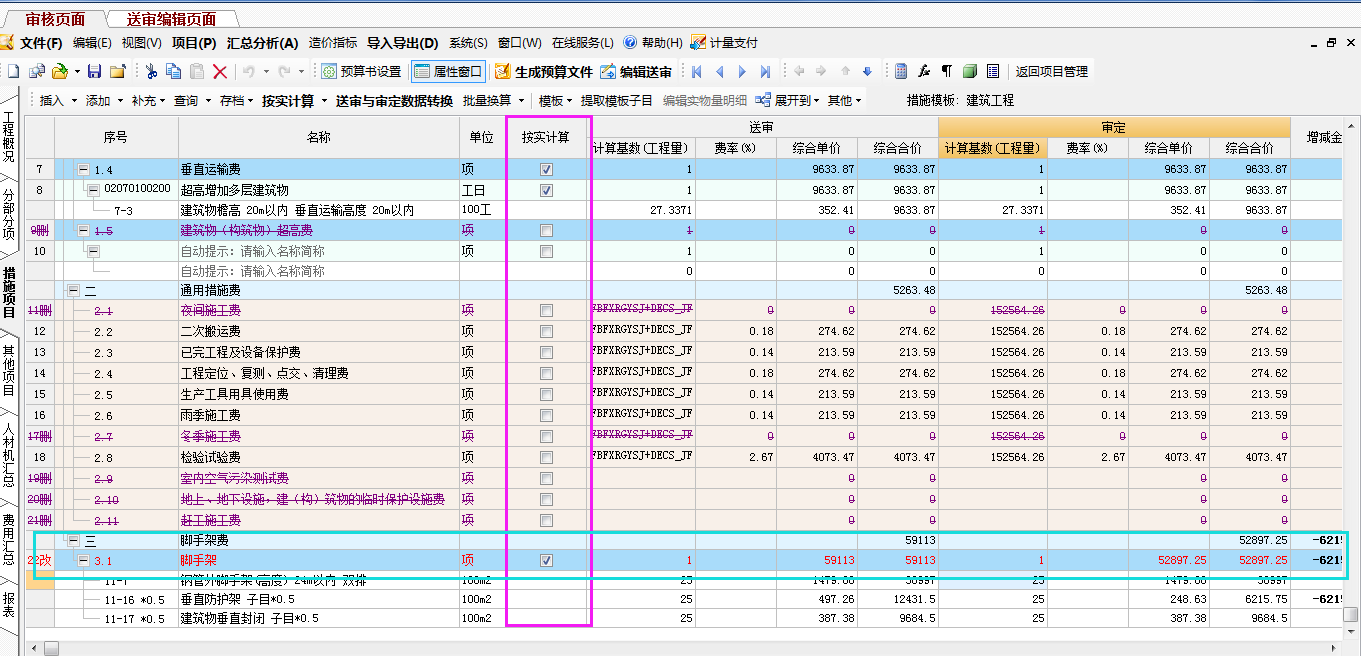The width and height of the screenshot is (1361, 656).
Task: Click 提取模板子目 button
Action: click(x=617, y=100)
